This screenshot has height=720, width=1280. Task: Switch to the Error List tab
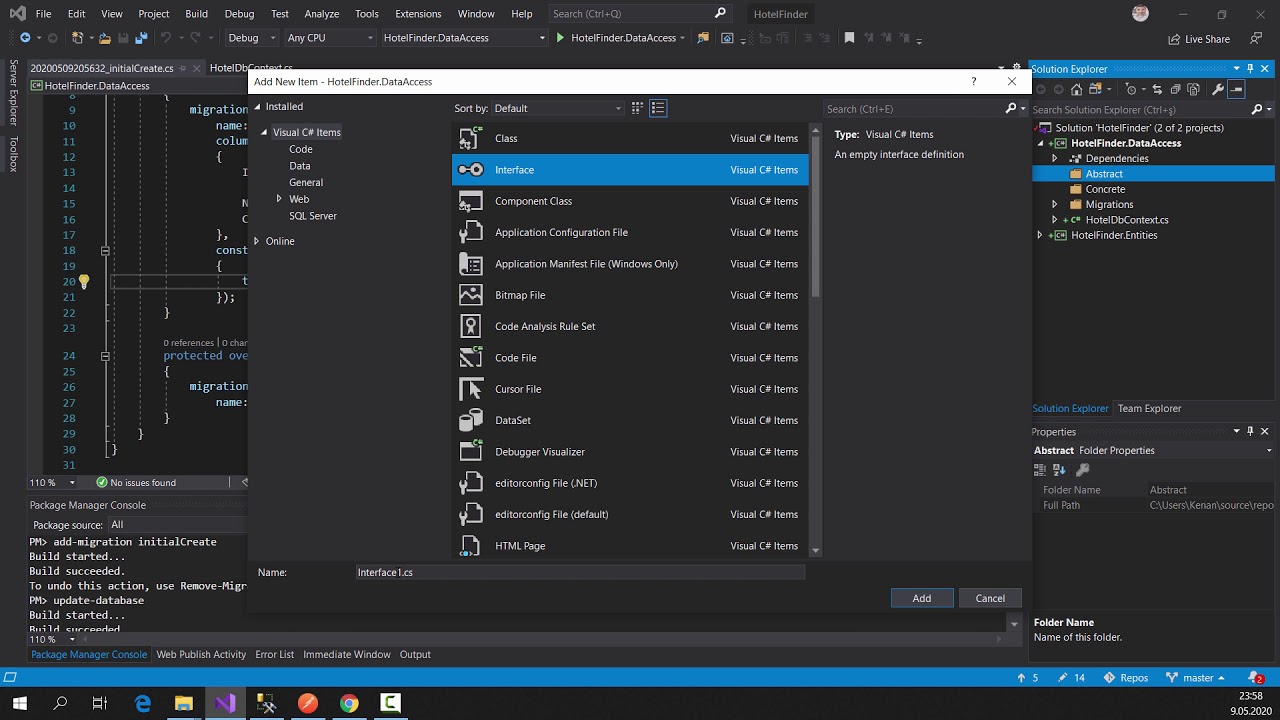(274, 654)
